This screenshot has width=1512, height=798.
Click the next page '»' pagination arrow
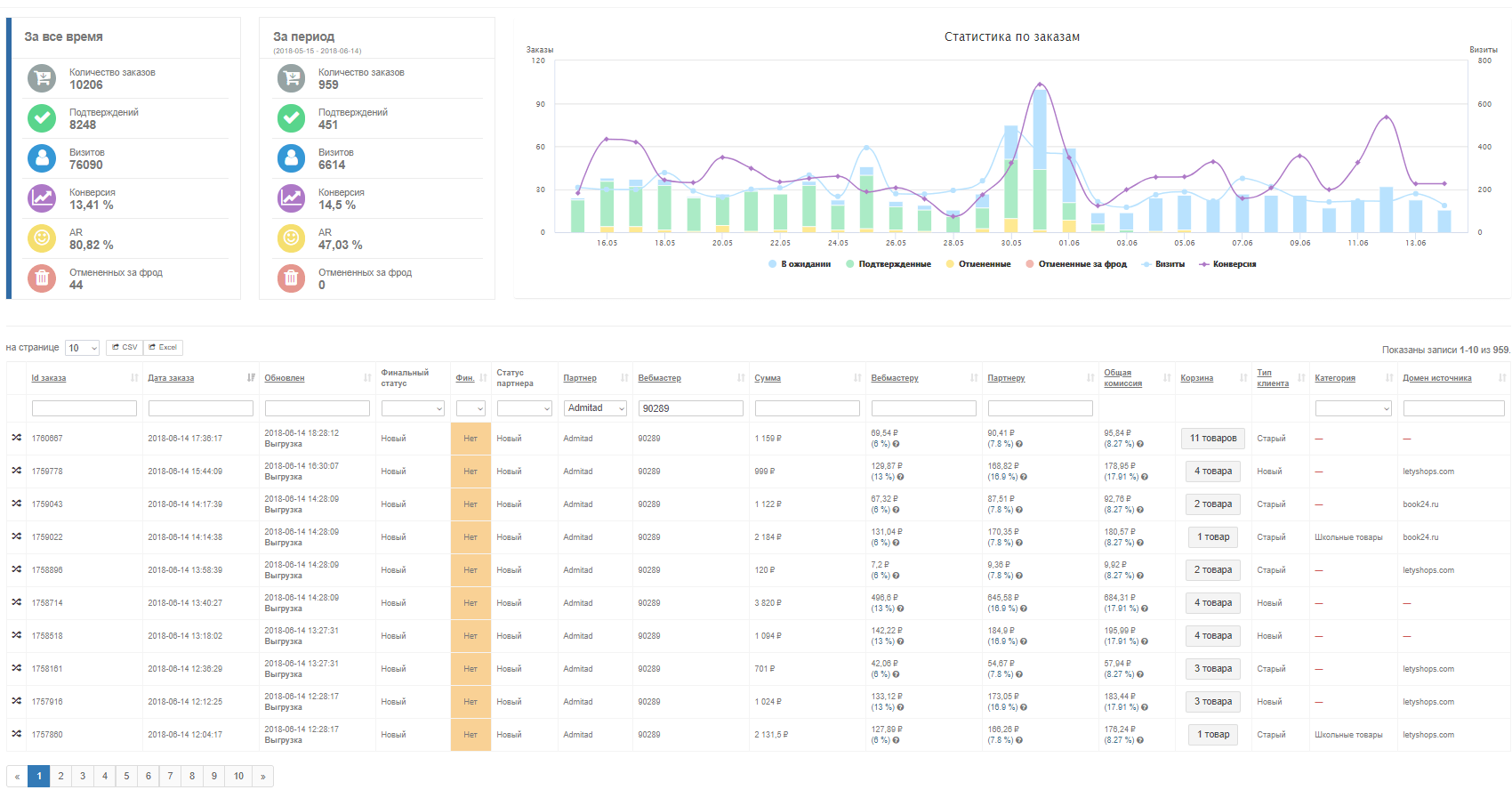(x=262, y=776)
